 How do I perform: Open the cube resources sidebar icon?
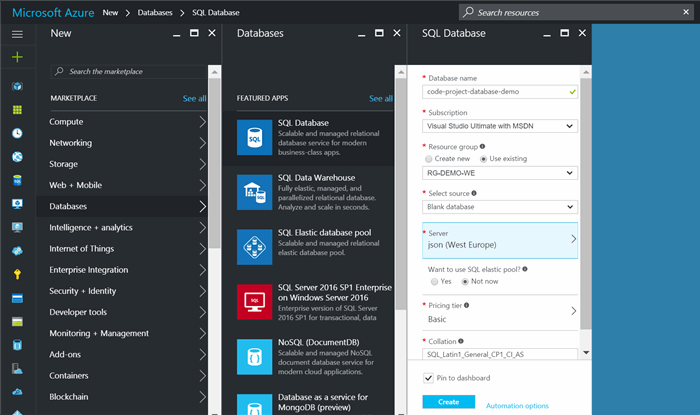[x=17, y=86]
